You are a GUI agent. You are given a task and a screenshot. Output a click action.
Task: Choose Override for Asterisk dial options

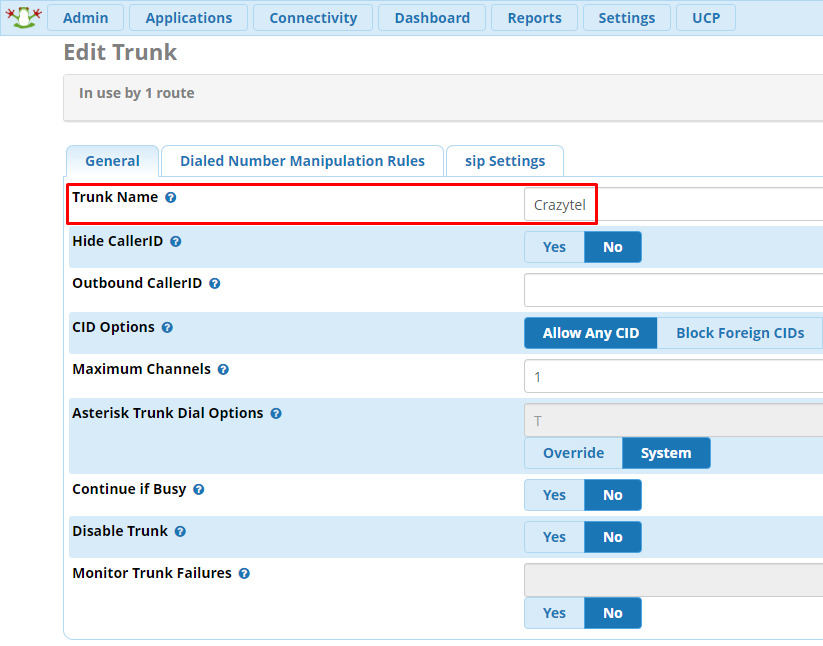(573, 453)
